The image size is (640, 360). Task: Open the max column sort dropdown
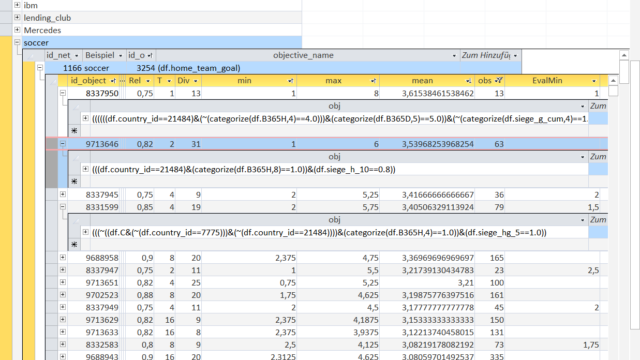[x=373, y=81]
